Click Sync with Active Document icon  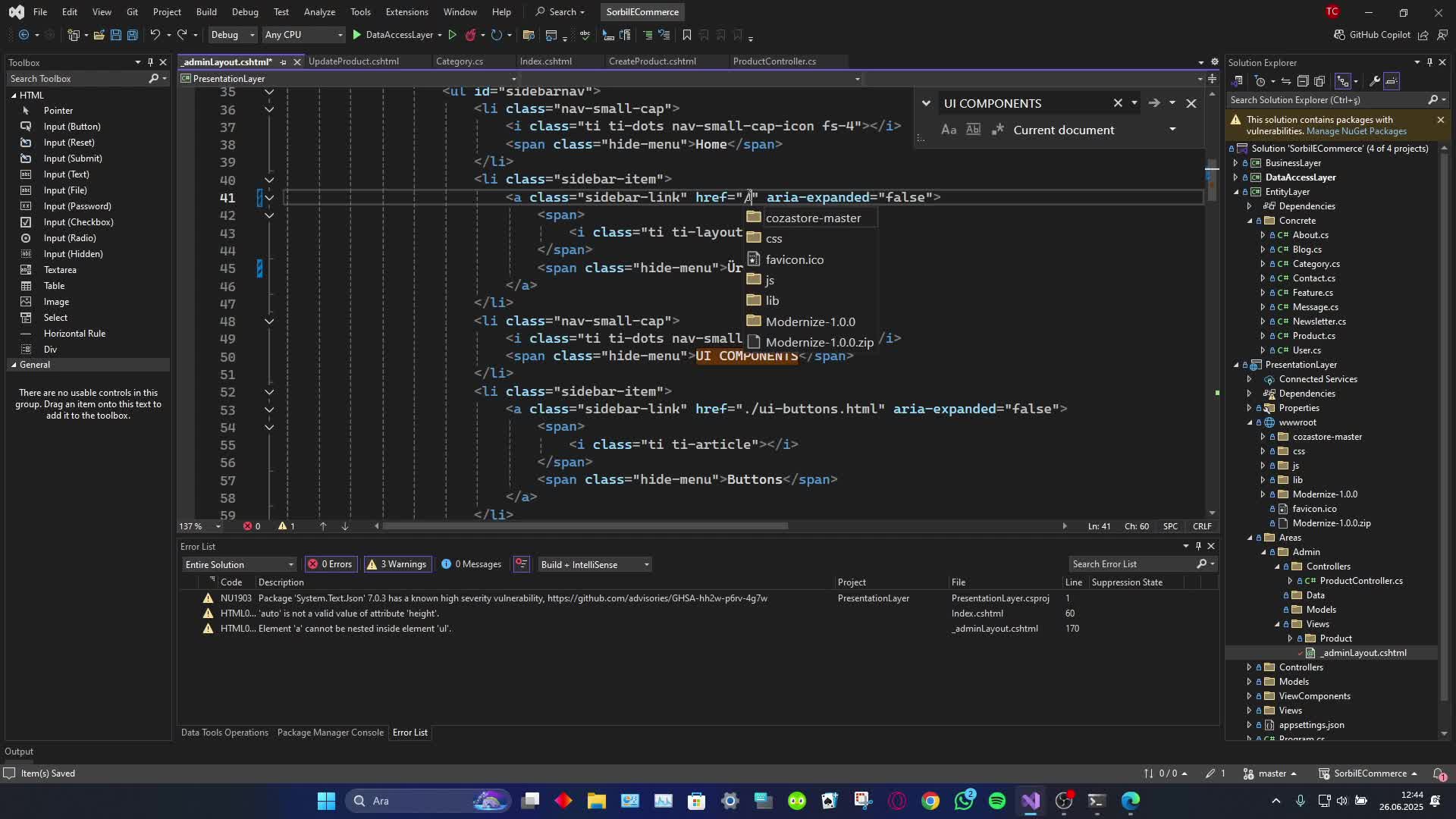click(x=1286, y=81)
